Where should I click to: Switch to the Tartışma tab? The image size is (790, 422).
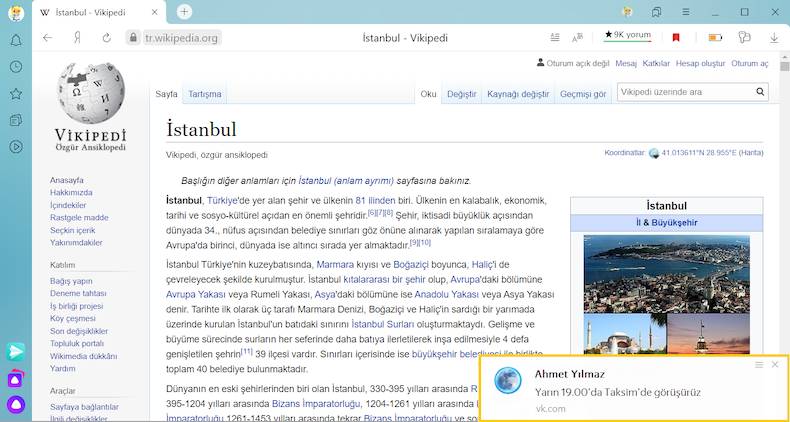tap(205, 94)
